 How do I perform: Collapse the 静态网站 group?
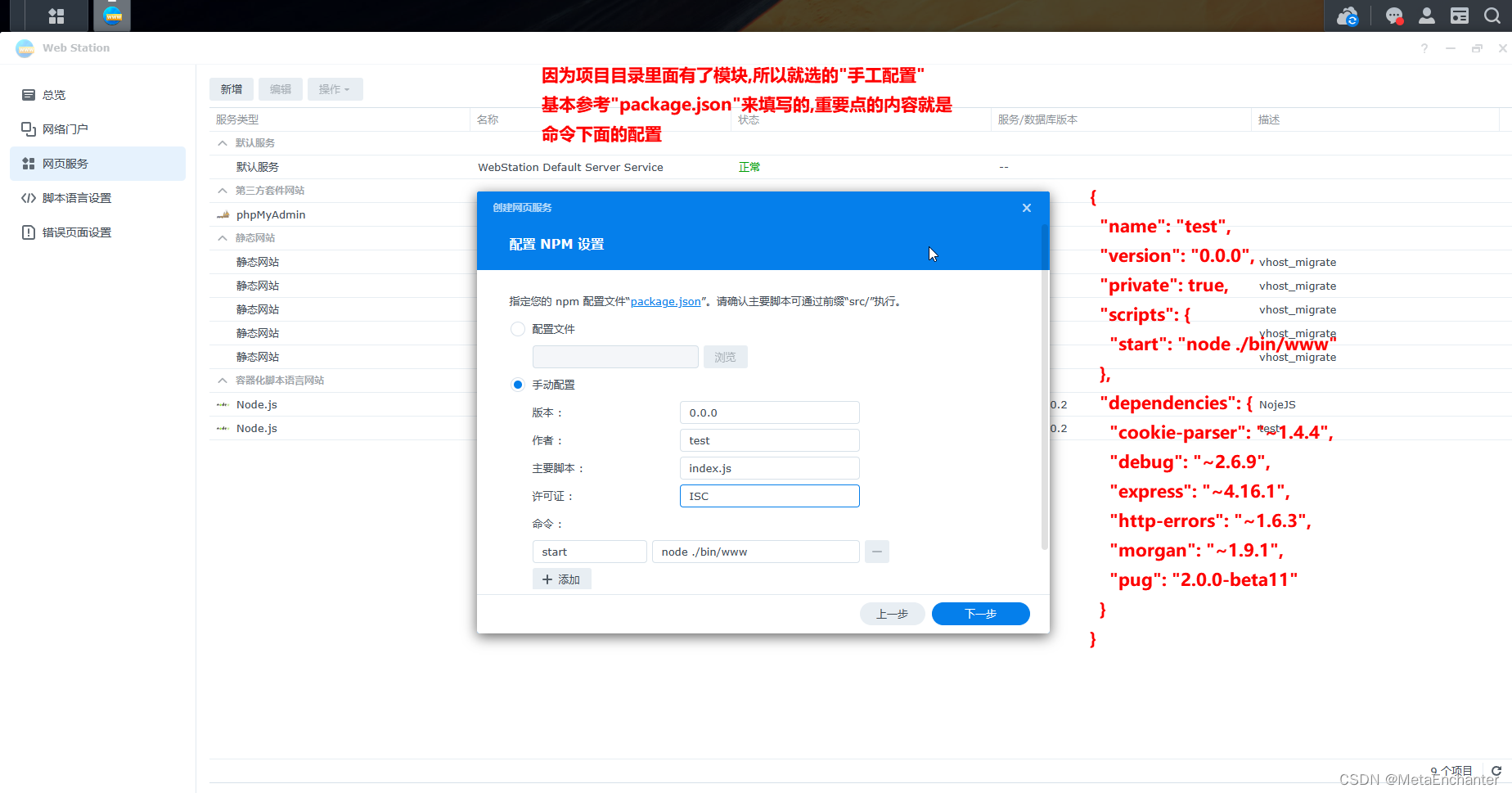(x=223, y=238)
